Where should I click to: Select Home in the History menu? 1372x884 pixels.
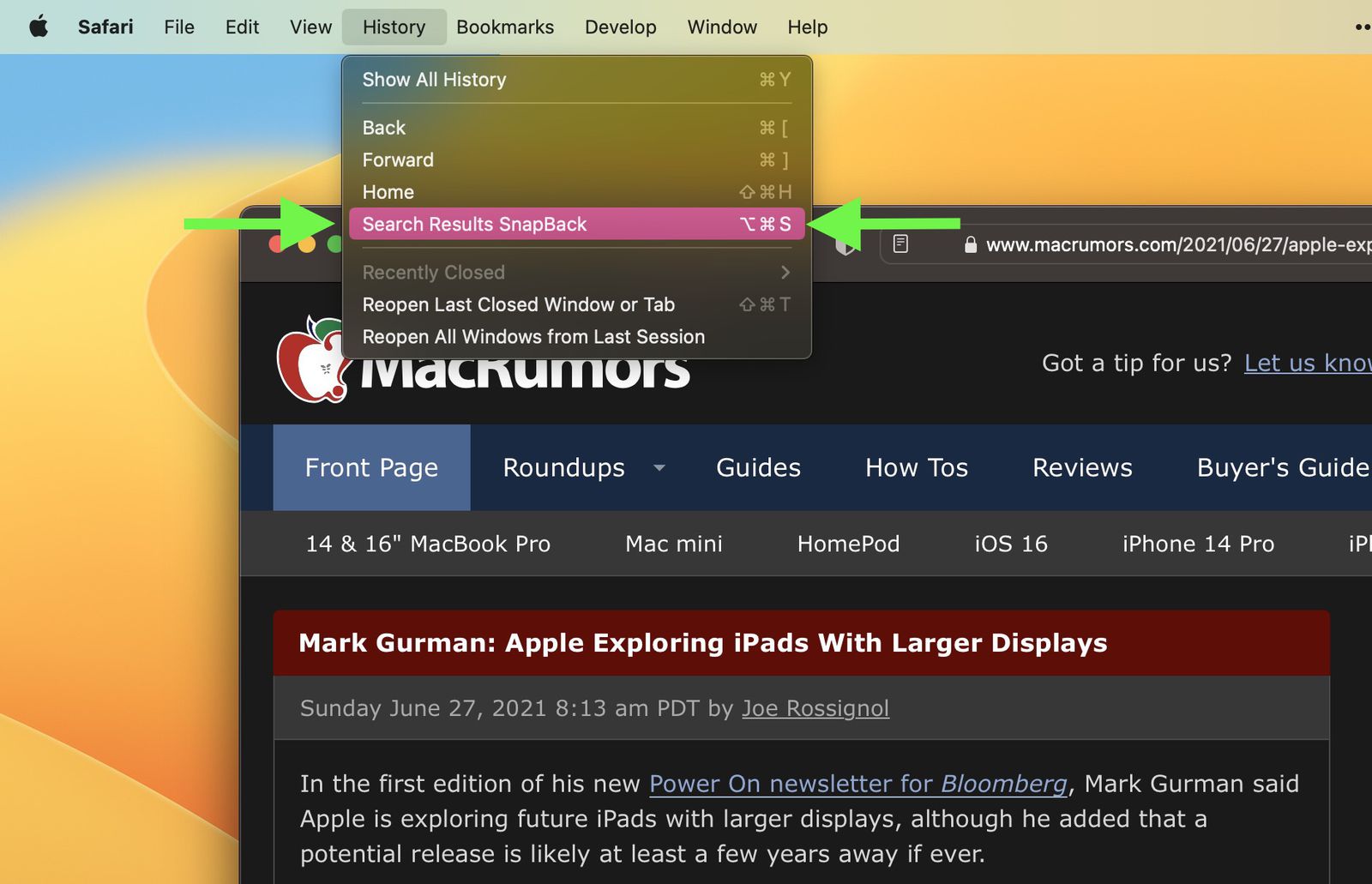[388, 191]
